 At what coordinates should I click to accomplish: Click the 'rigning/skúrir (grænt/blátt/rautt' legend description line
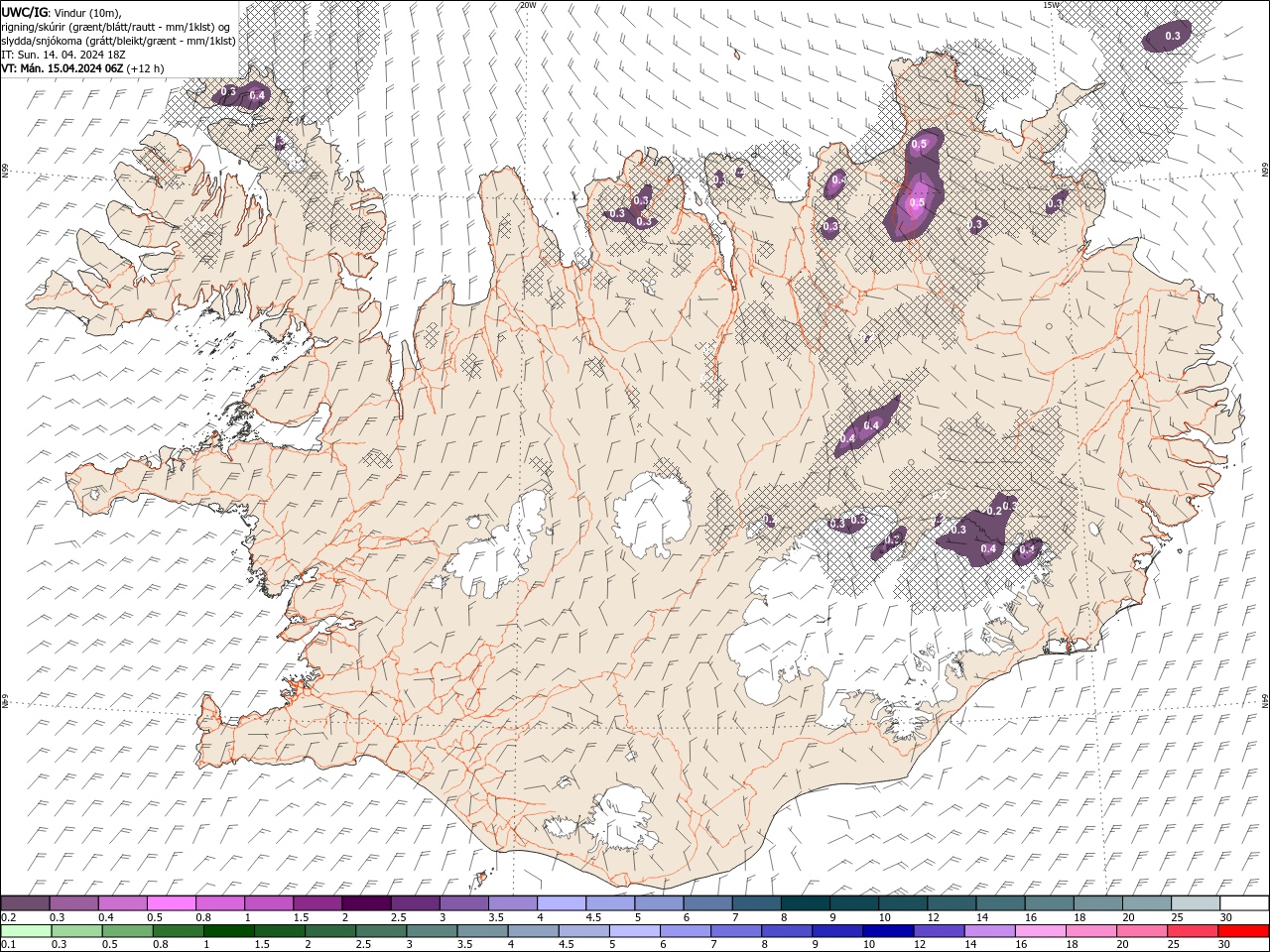pos(117,27)
